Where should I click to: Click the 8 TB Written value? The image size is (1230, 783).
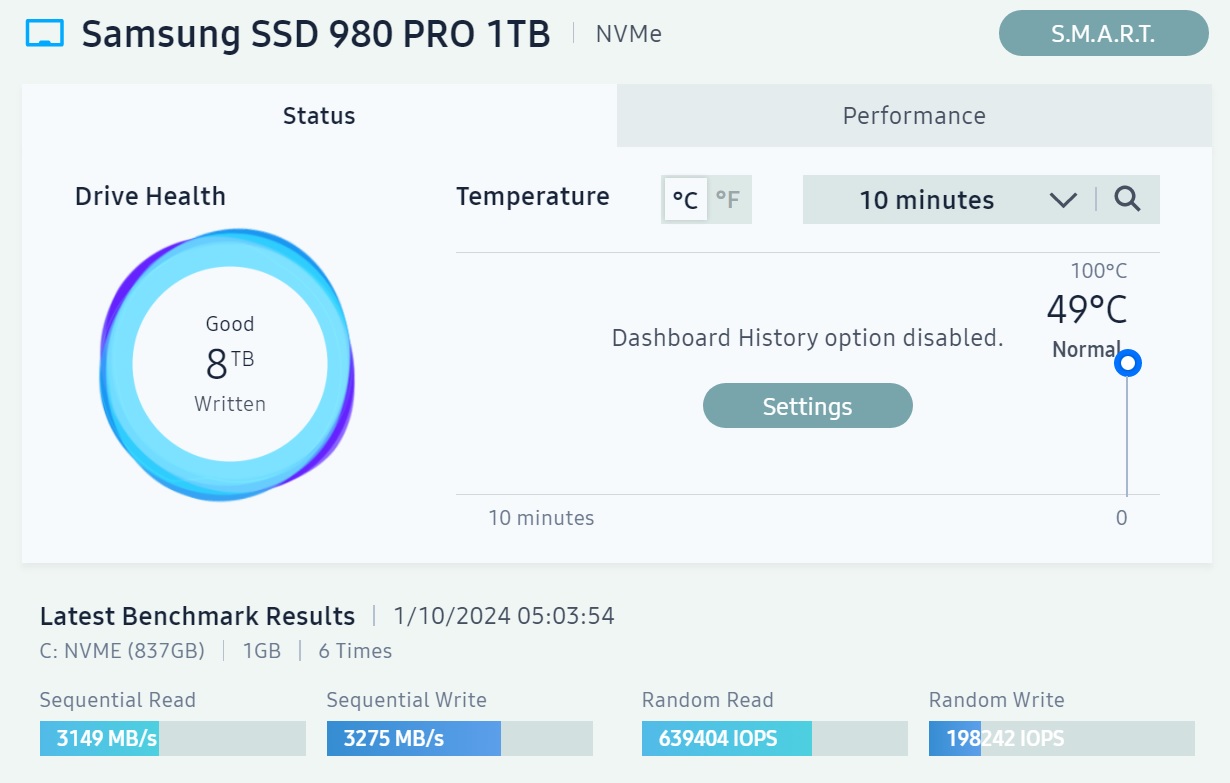[x=229, y=364]
